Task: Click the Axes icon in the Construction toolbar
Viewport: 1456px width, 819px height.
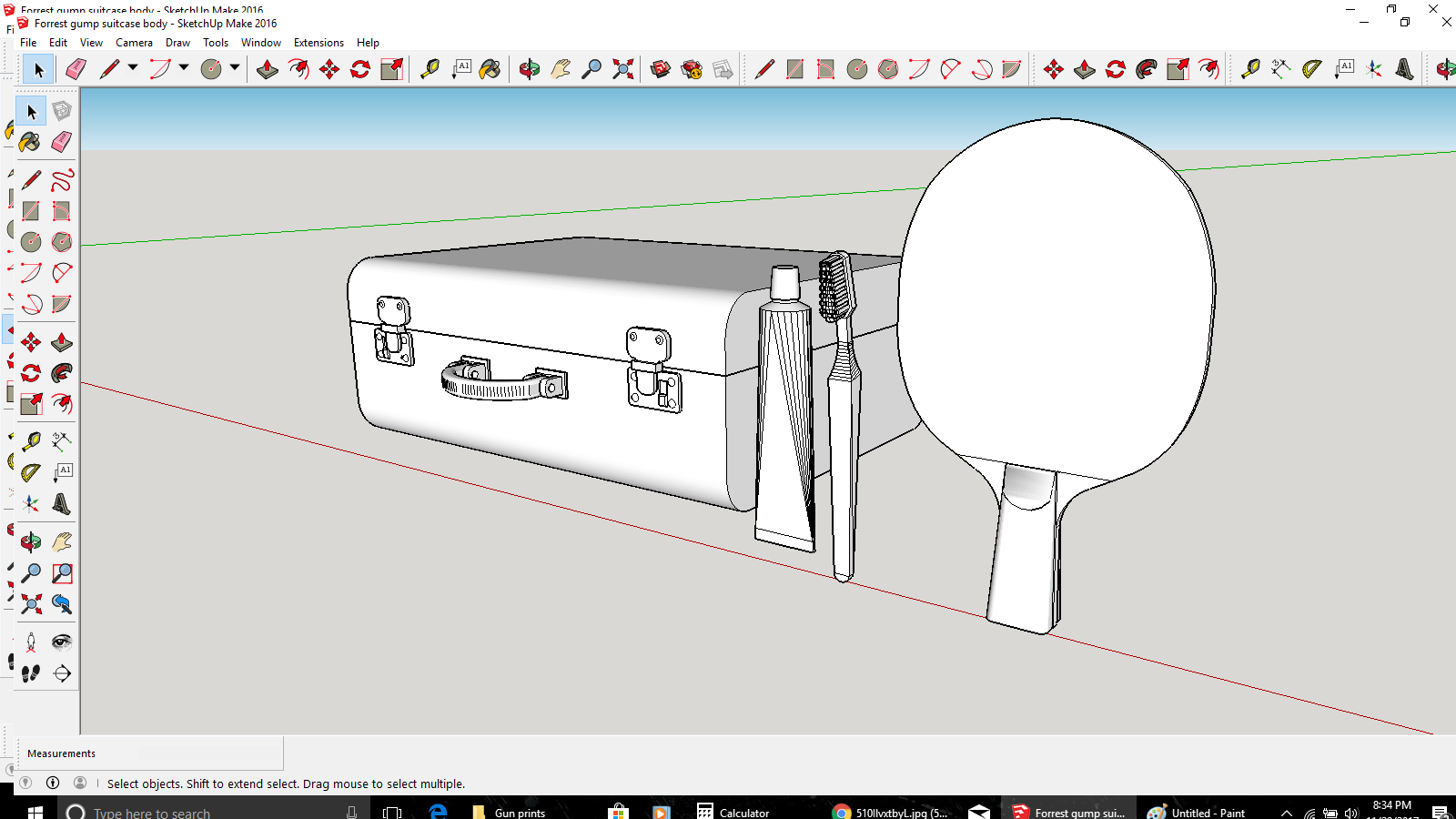Action: click(1374, 69)
